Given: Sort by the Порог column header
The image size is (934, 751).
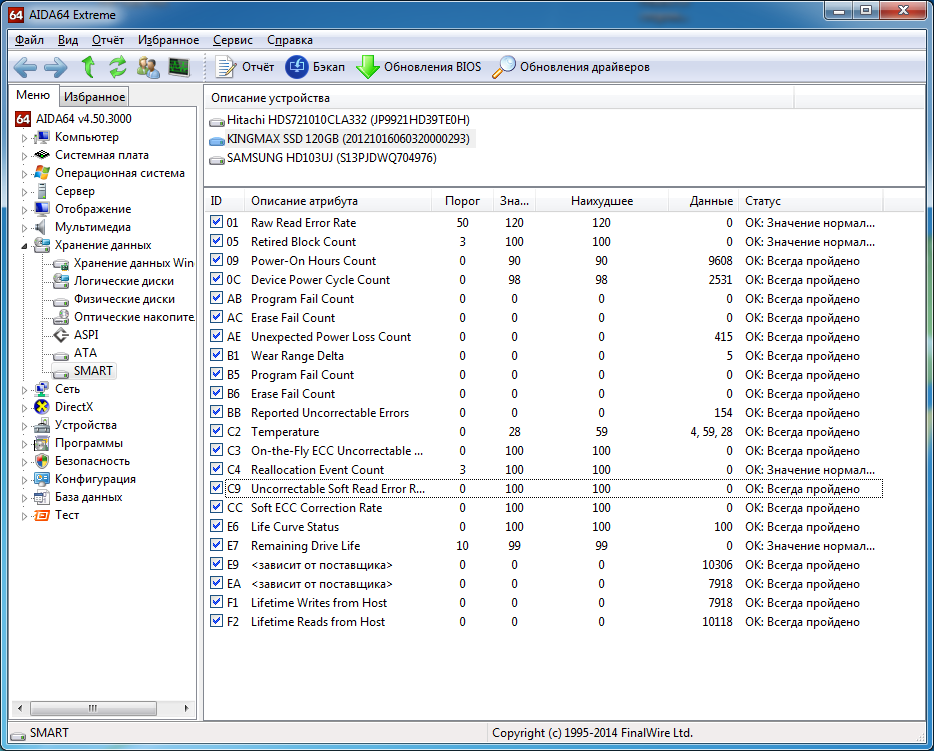Looking at the screenshot, I should point(462,201).
